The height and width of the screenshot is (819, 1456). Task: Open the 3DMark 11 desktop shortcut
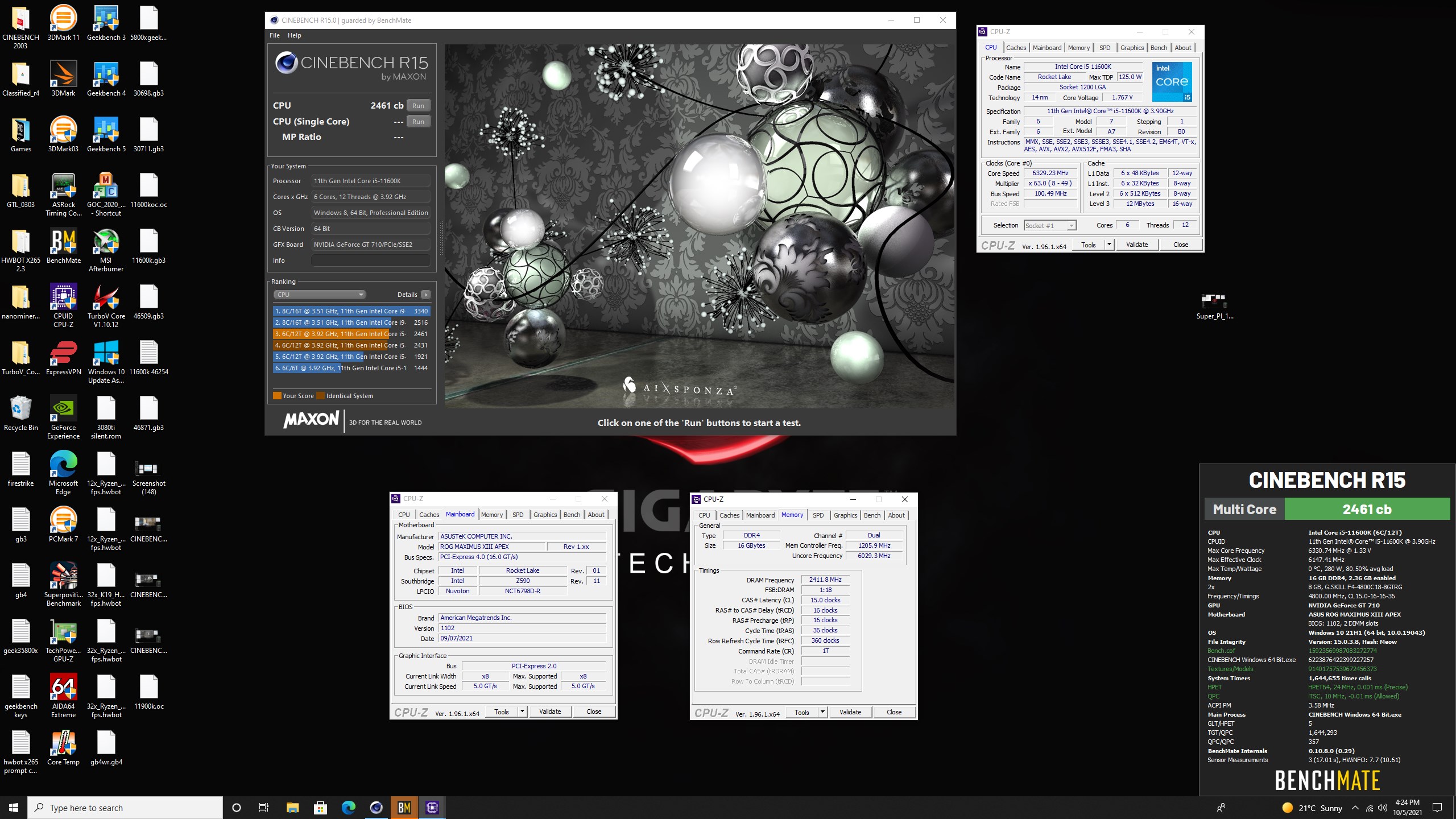63,23
